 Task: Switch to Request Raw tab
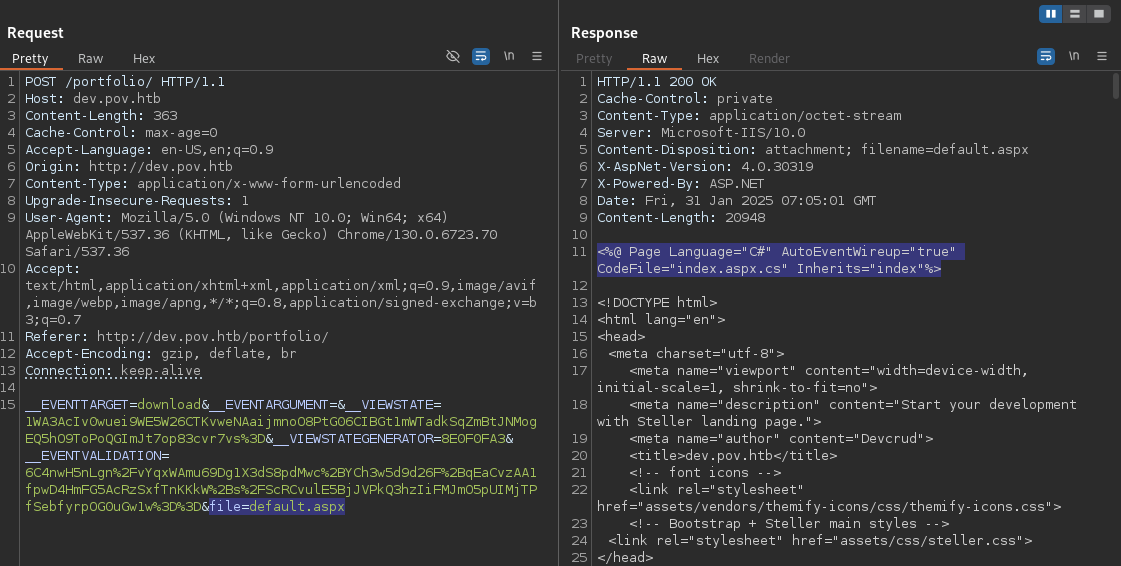coord(90,59)
